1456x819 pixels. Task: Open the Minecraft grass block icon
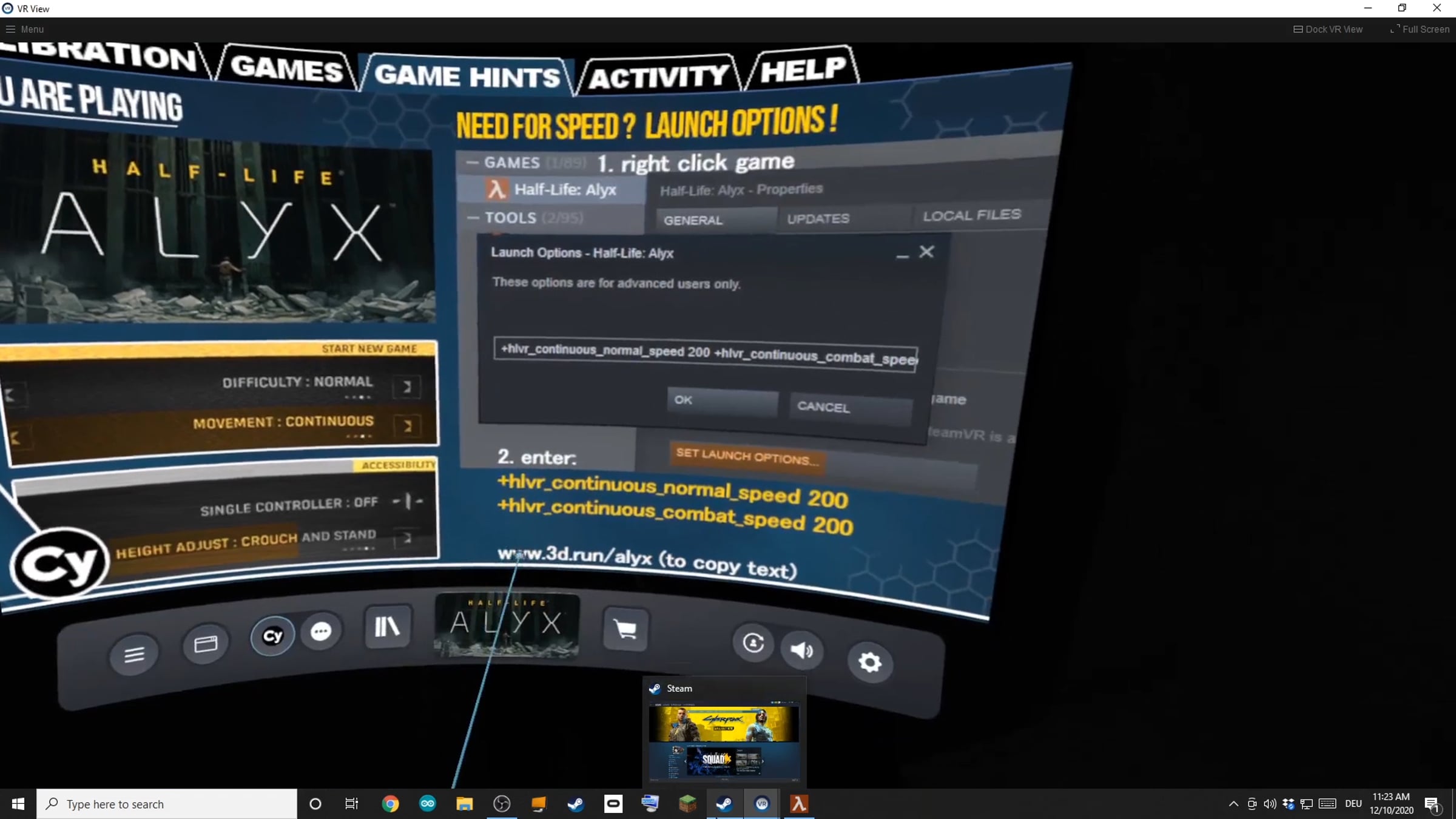[x=687, y=804]
